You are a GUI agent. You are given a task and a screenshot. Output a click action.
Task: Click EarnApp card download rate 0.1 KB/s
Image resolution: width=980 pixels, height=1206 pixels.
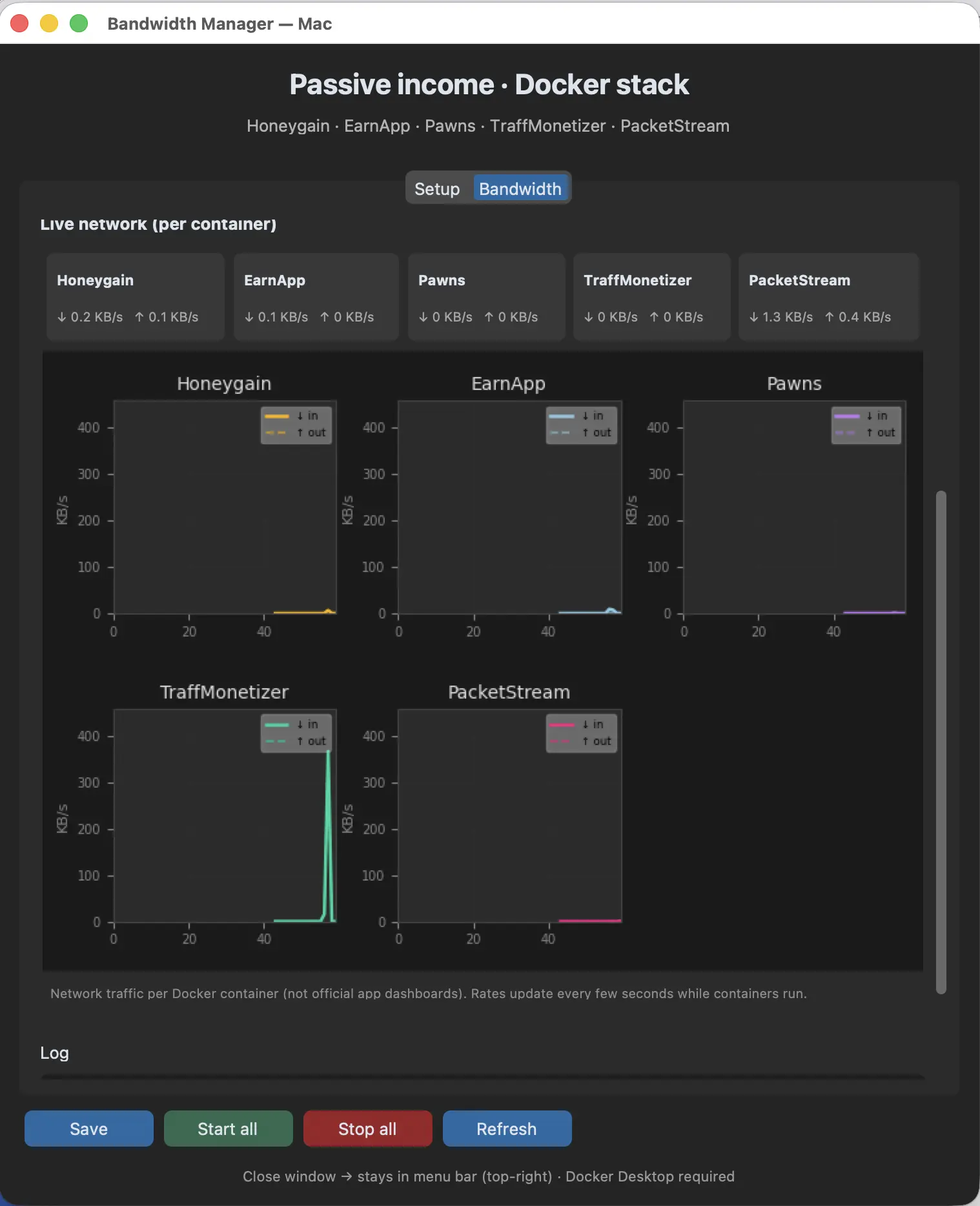(x=276, y=317)
